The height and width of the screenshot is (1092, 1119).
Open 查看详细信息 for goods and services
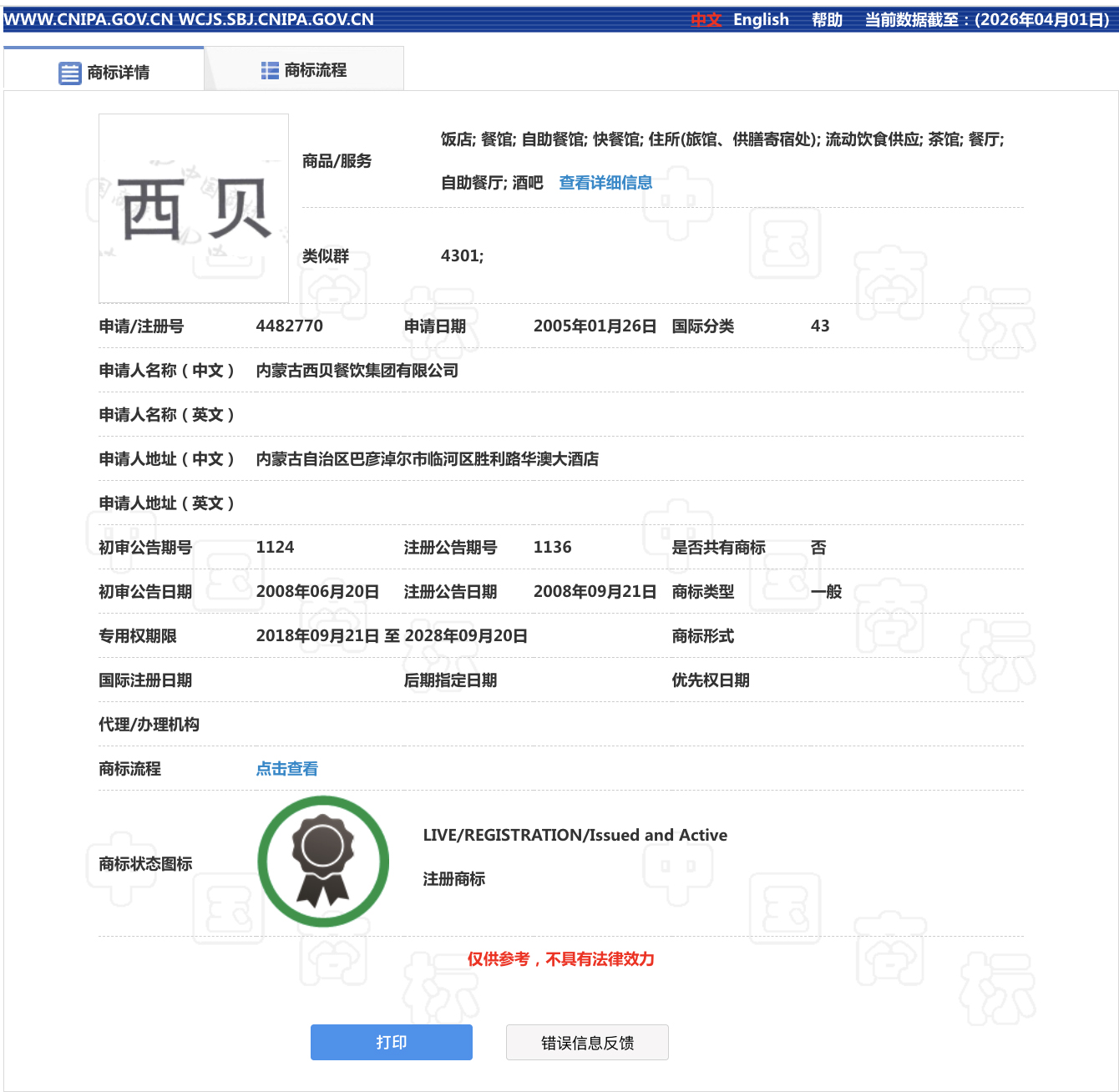click(605, 183)
